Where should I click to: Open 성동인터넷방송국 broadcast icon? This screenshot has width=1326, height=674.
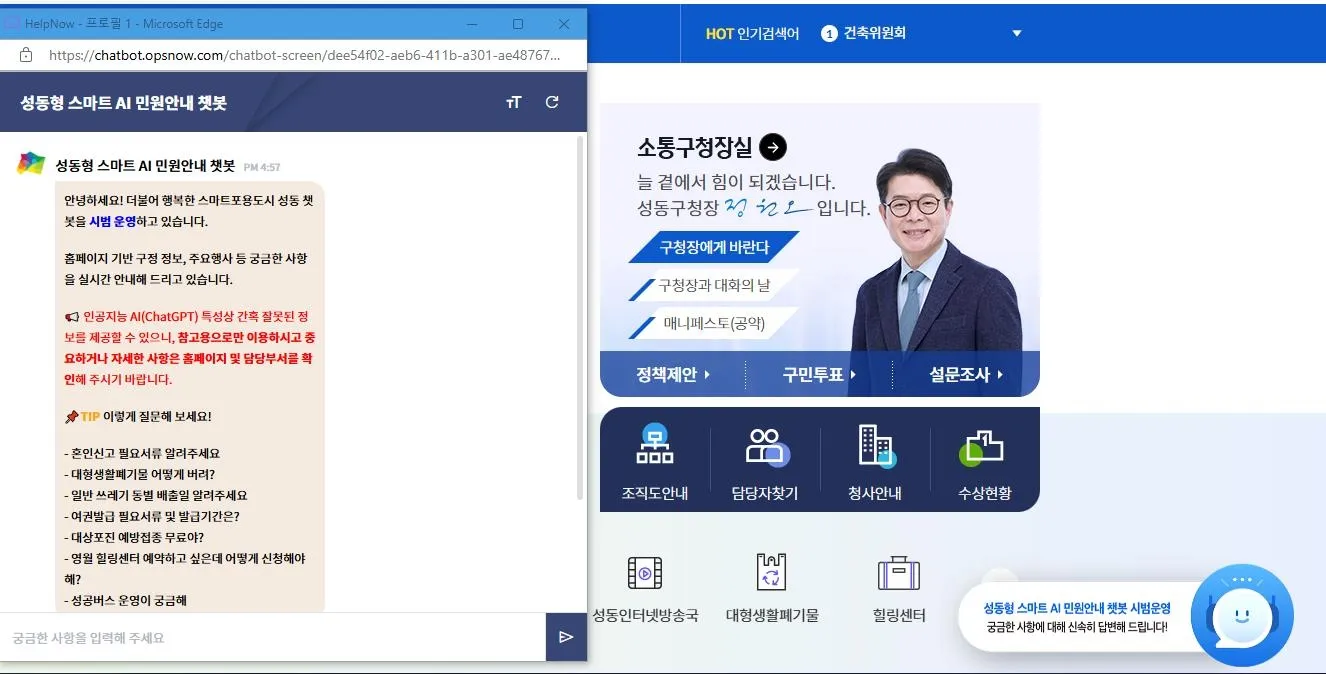[645, 574]
